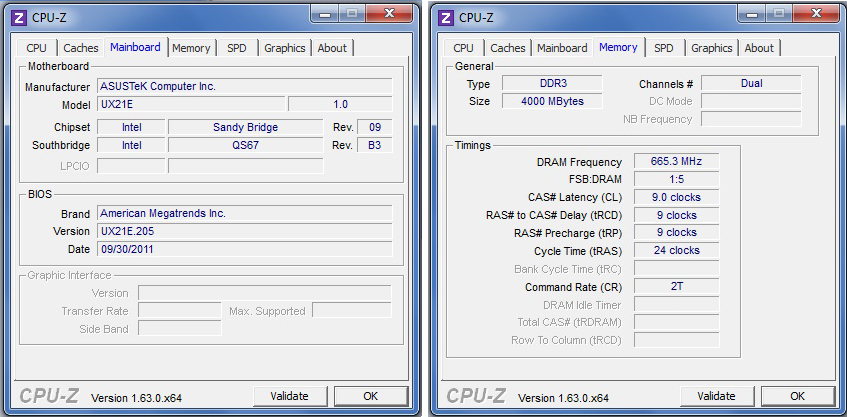Click OK in the Memory window
This screenshot has height=417, width=847.
797,396
